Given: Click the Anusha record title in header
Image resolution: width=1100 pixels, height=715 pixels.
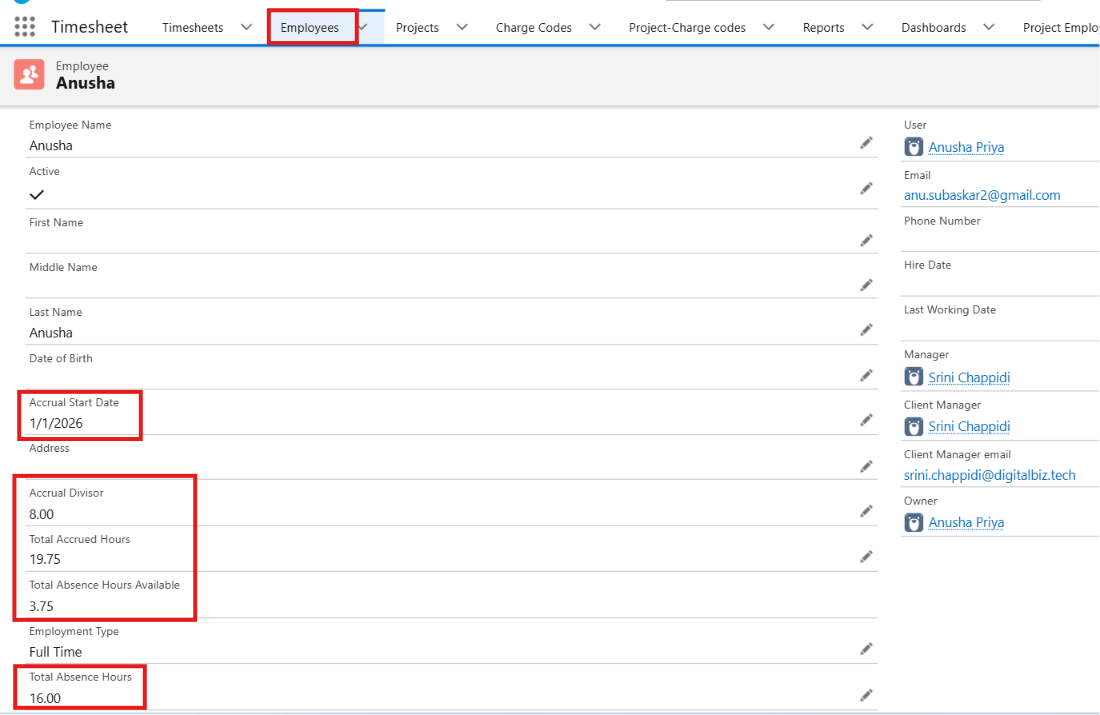Looking at the screenshot, I should click(x=86, y=83).
